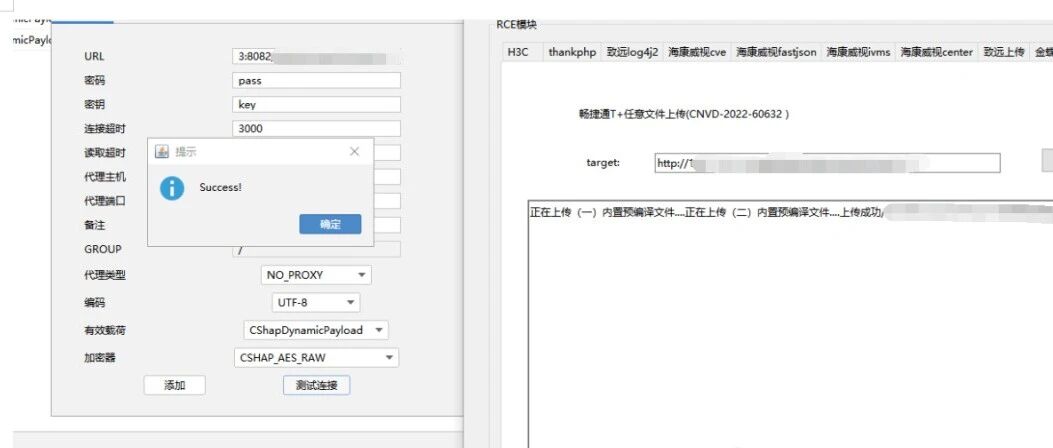Image resolution: width=1053 pixels, height=448 pixels.
Task: Click the 密码 field containing pass
Action: coord(316,81)
